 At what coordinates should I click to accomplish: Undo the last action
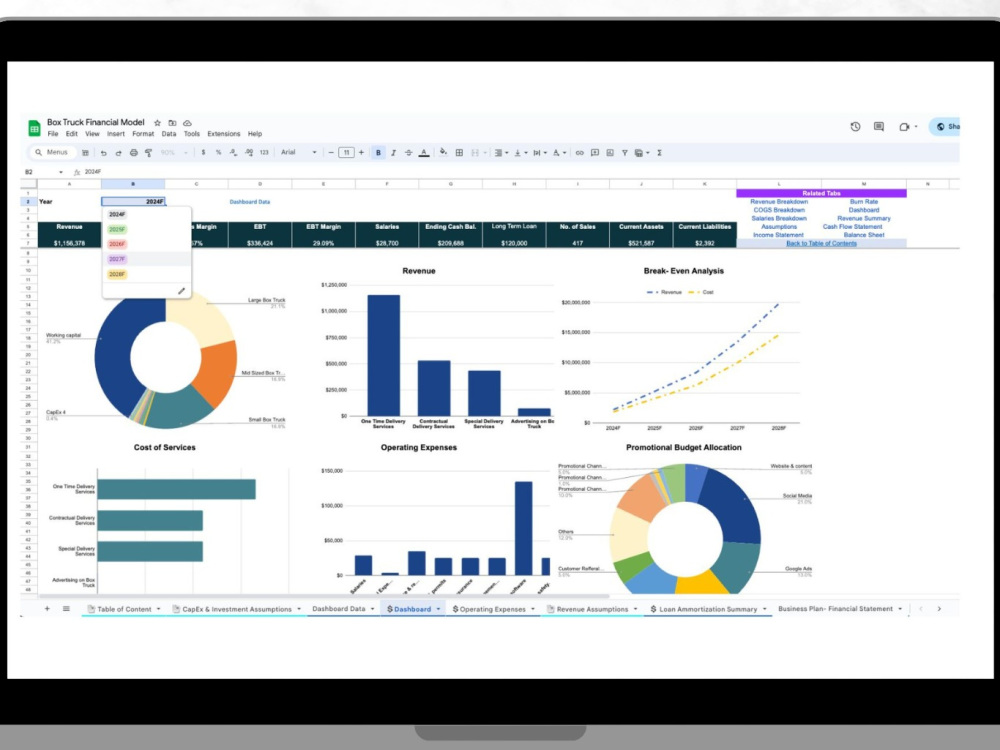coord(103,153)
